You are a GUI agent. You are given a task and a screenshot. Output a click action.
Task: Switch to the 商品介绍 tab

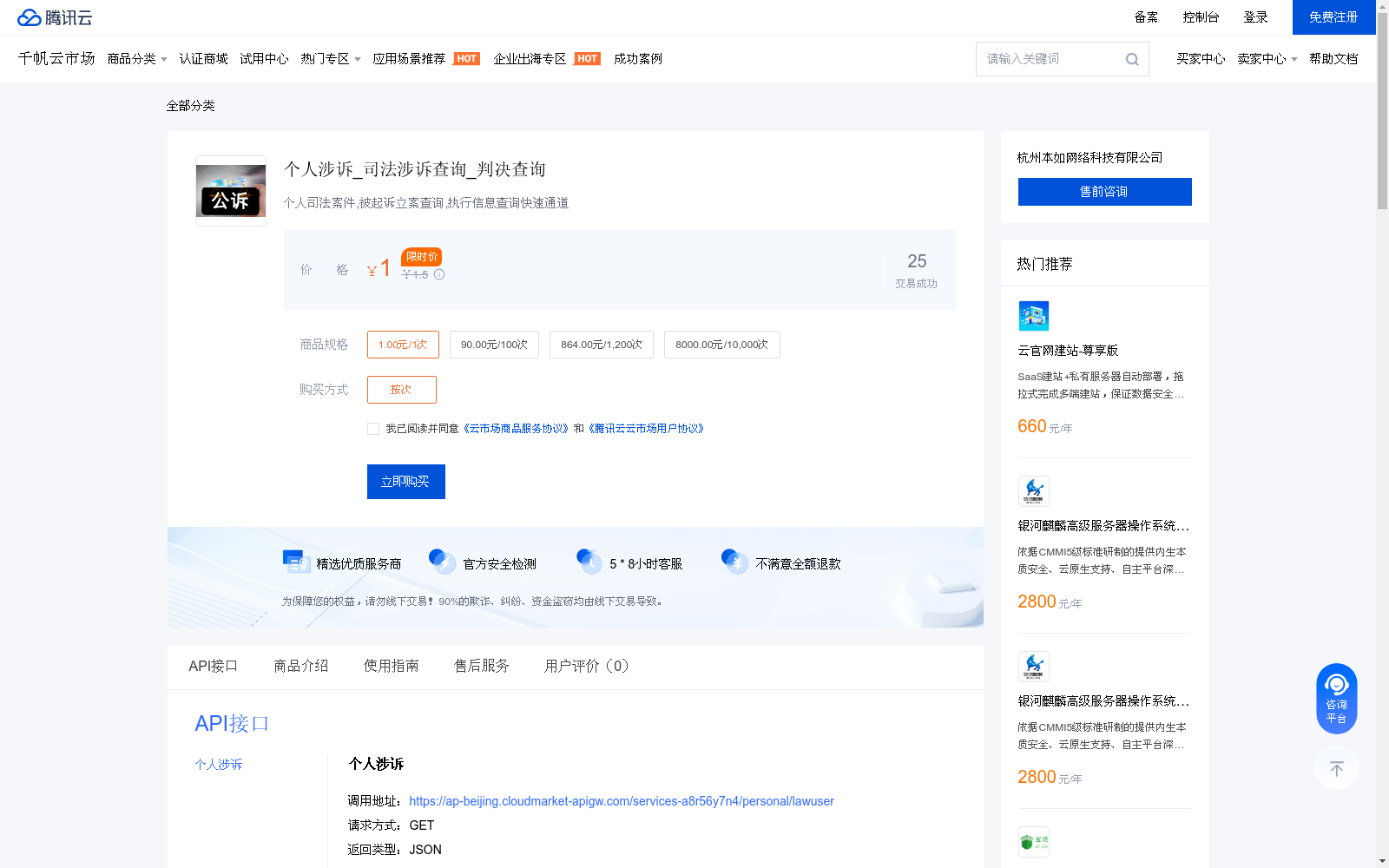pyautogui.click(x=301, y=666)
